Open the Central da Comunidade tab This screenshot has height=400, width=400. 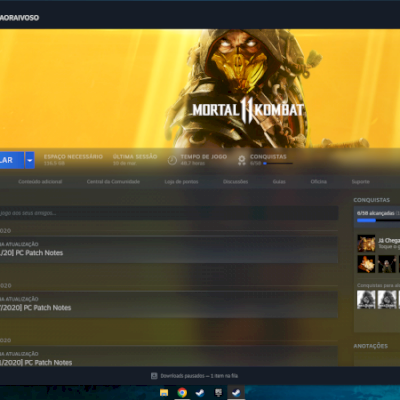(113, 182)
